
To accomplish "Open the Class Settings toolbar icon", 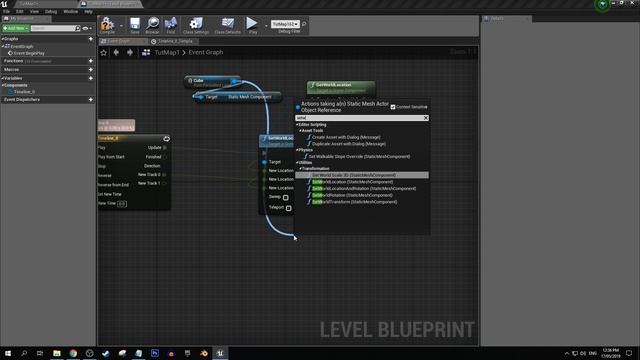I will click(x=196, y=24).
